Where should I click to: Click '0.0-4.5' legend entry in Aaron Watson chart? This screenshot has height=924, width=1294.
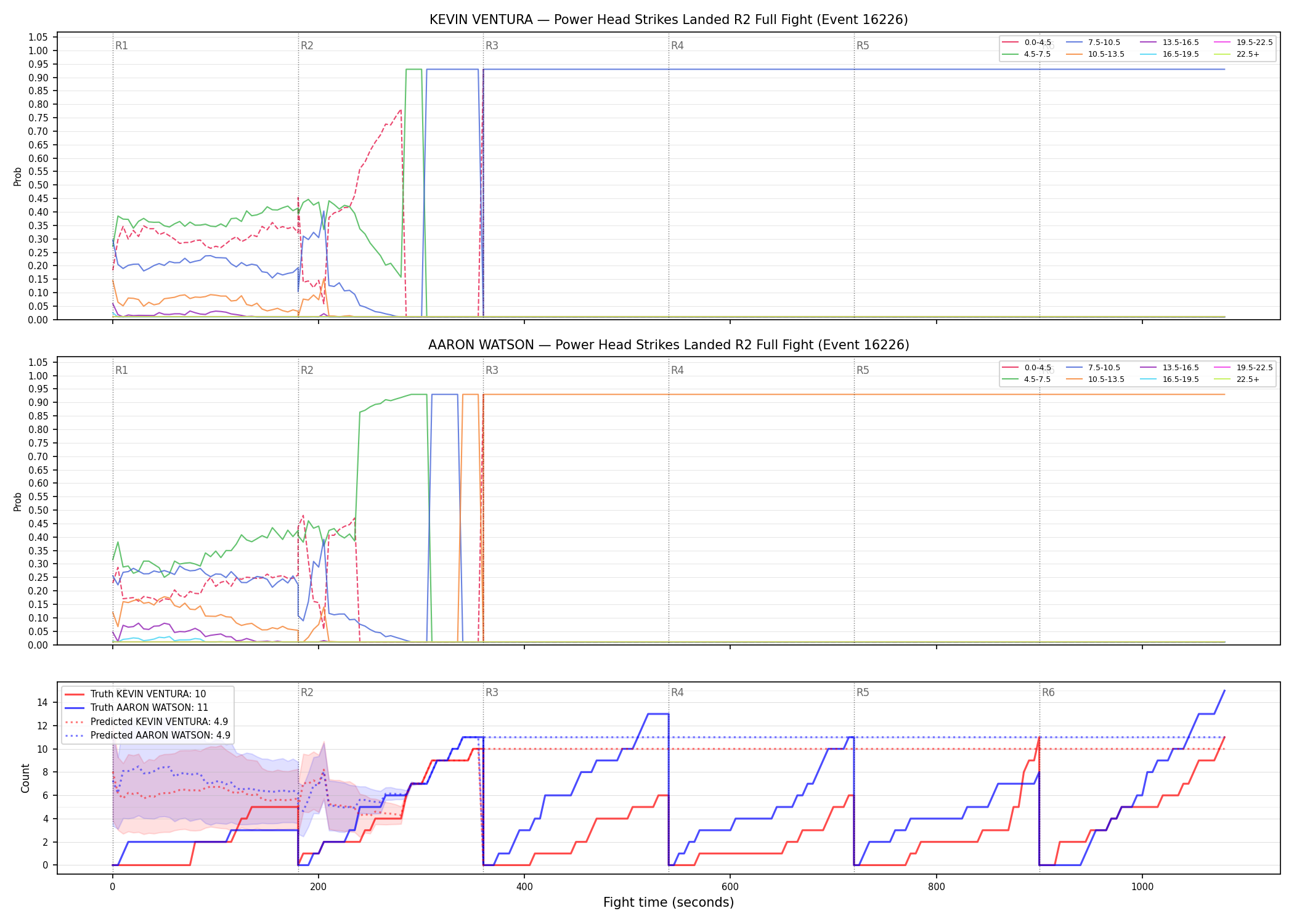click(x=1027, y=368)
